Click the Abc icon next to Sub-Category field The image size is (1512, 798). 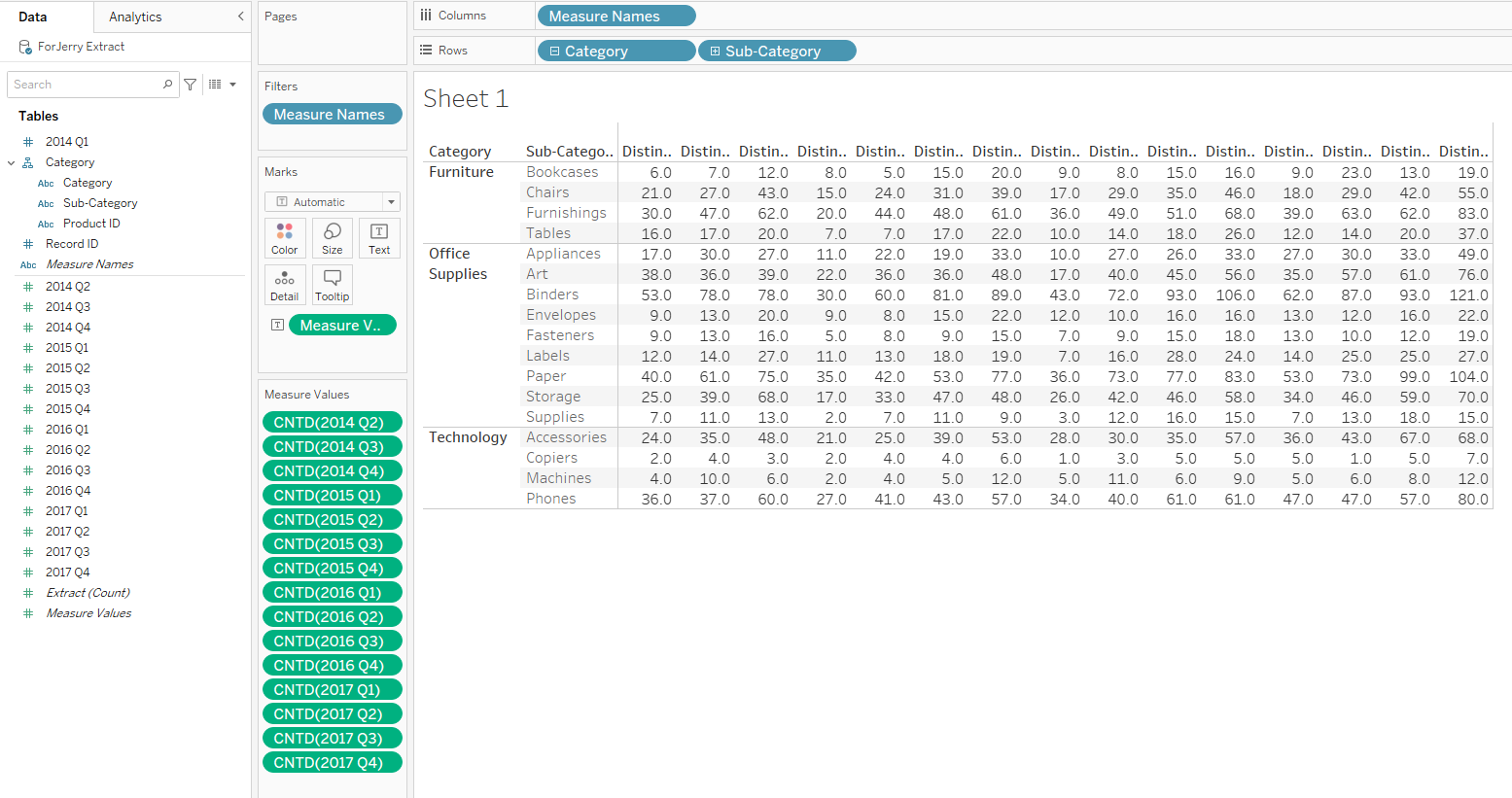click(x=46, y=202)
